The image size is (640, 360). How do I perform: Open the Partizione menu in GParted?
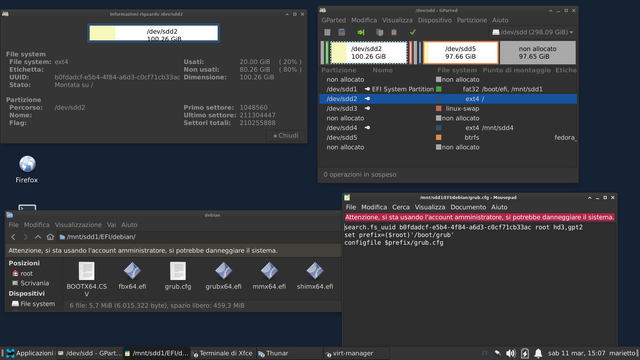point(472,20)
